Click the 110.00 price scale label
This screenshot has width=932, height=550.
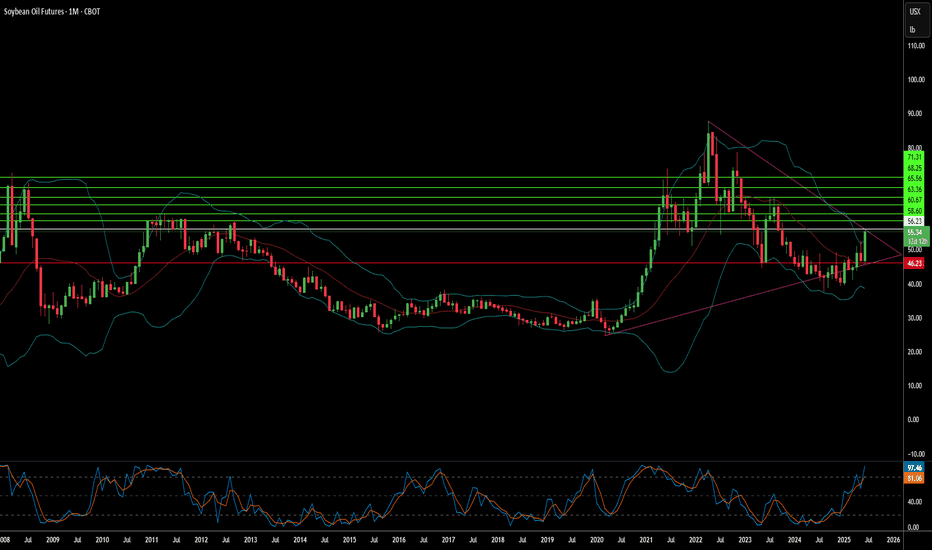pyautogui.click(x=916, y=46)
